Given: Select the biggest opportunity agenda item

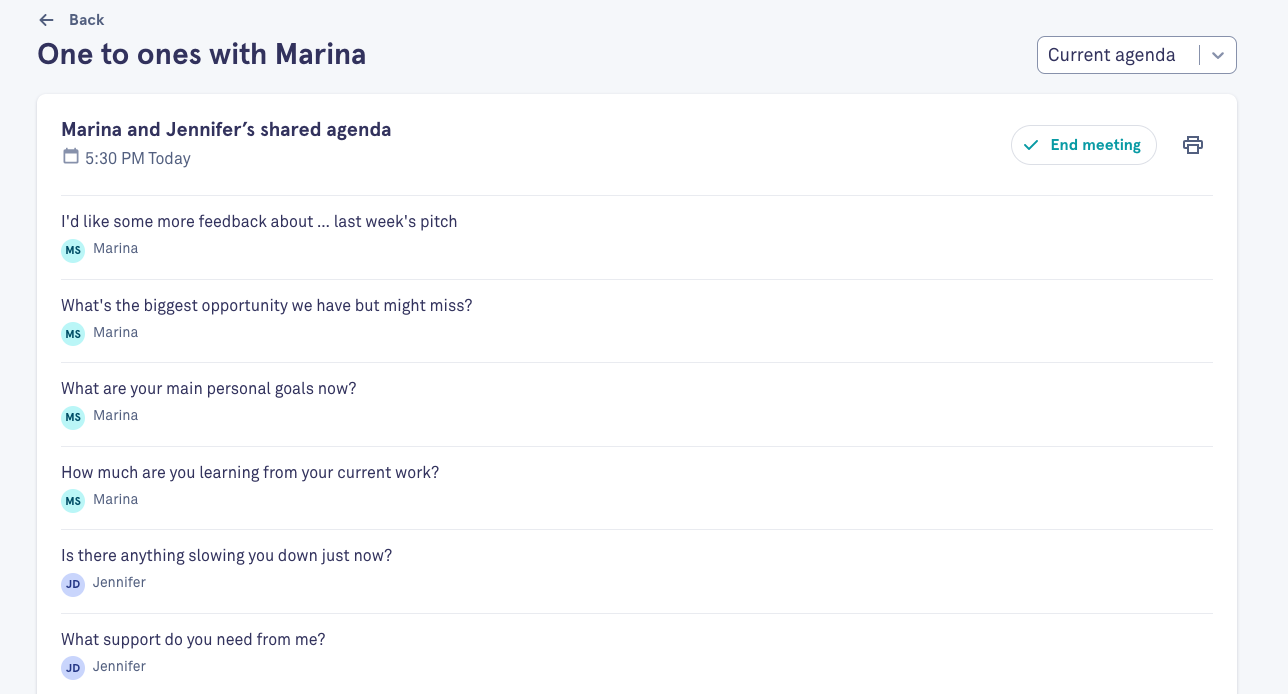Looking at the screenshot, I should (x=637, y=321).
